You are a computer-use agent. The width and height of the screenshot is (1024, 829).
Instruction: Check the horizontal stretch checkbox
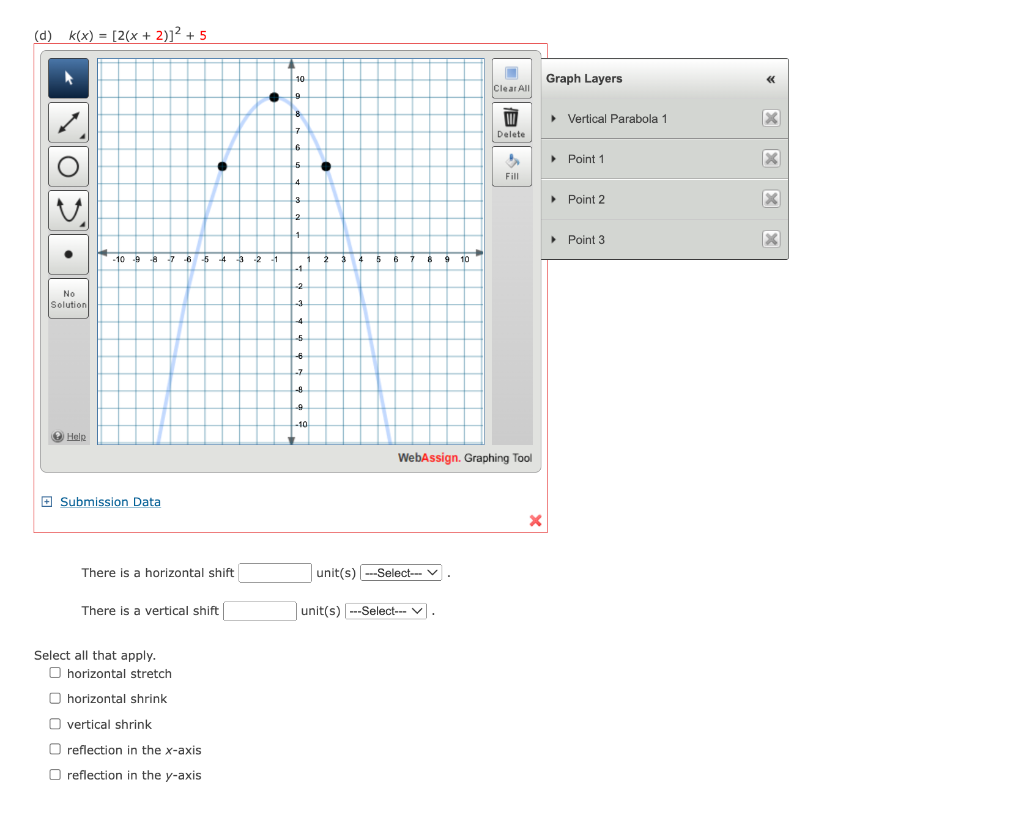tap(55, 672)
